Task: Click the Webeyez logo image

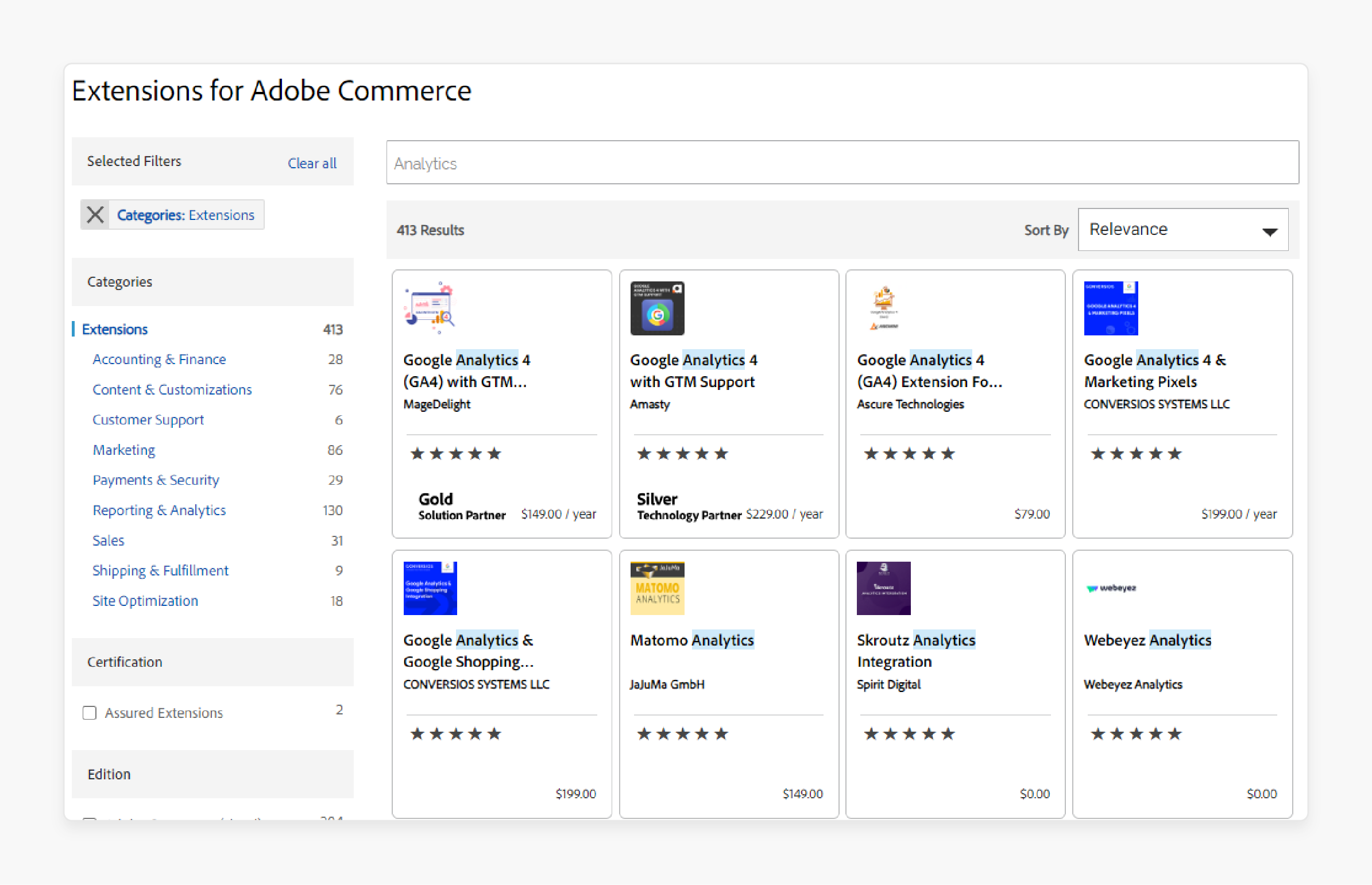Action: pyautogui.click(x=1111, y=588)
